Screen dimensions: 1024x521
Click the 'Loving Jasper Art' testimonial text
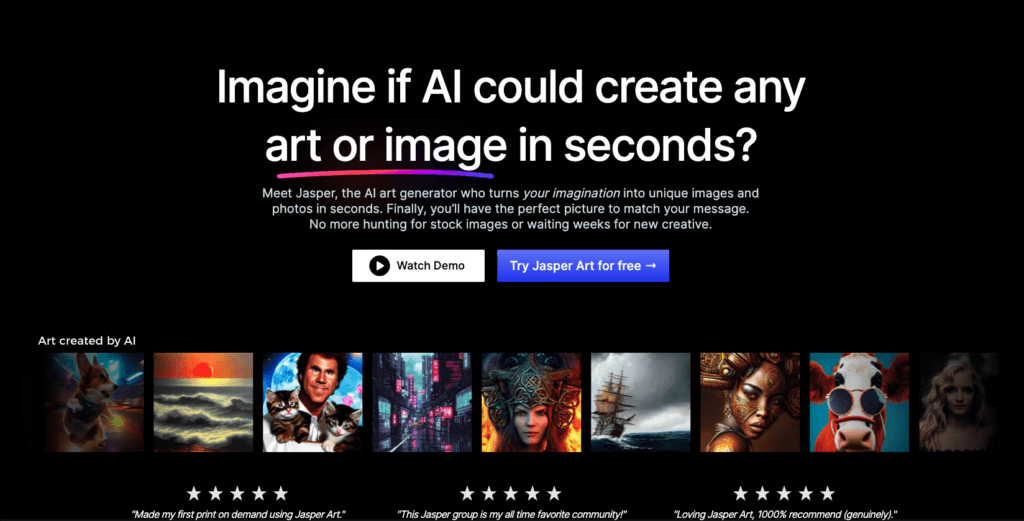[785, 514]
